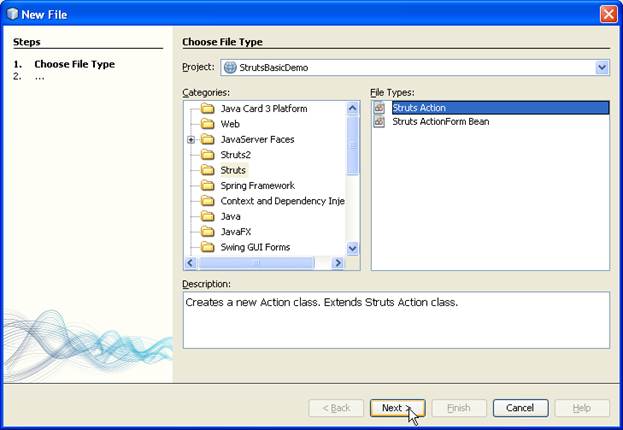Screen dimensions: 623x430
Task: Select StrutsBasicDemo project combo box
Action: [x=415, y=68]
